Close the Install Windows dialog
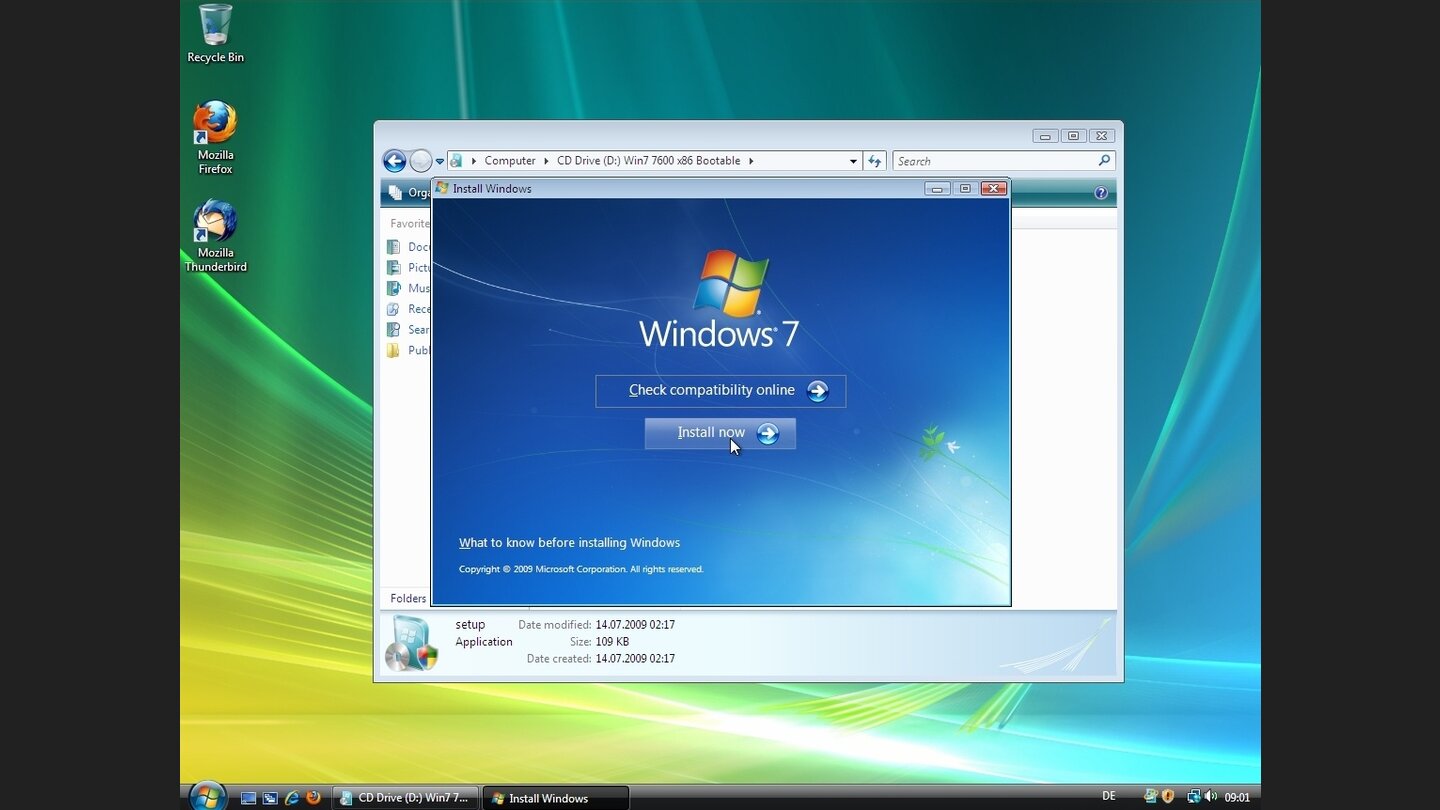Screen dimensions: 1440x810 coord(993,188)
